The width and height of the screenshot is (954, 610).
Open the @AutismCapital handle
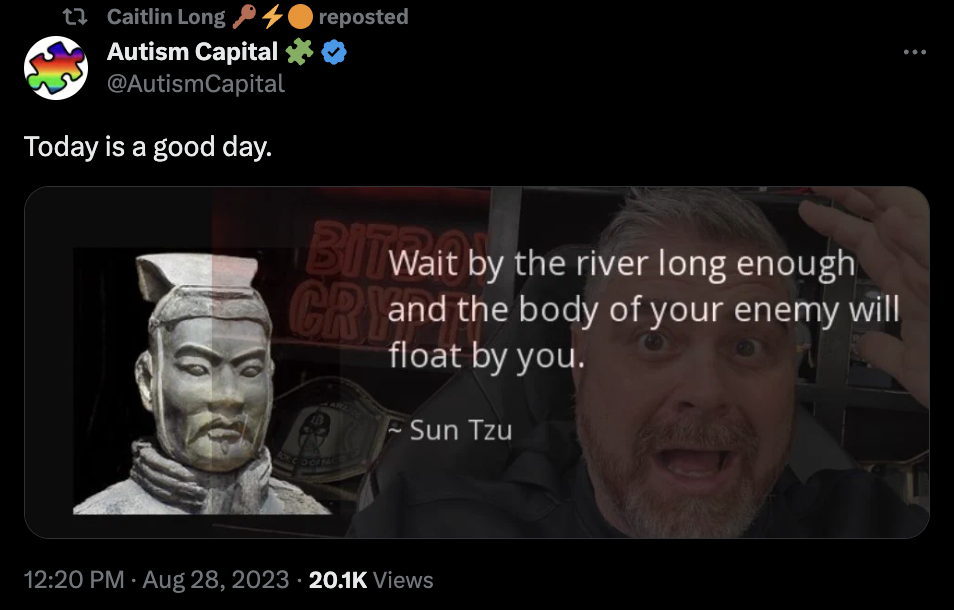[x=196, y=83]
